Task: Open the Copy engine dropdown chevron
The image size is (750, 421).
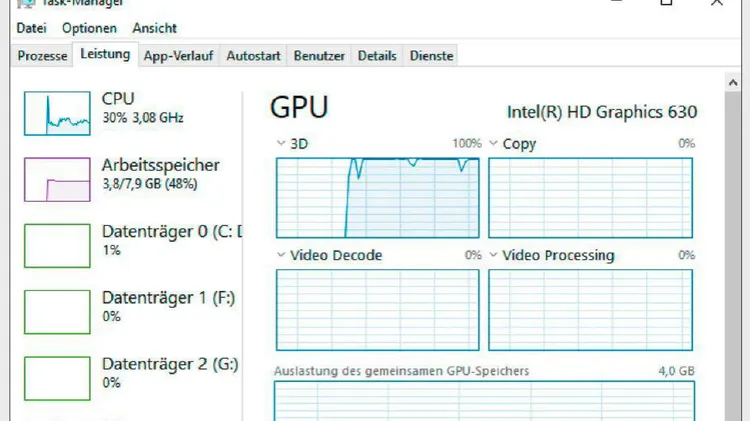Action: (x=494, y=144)
